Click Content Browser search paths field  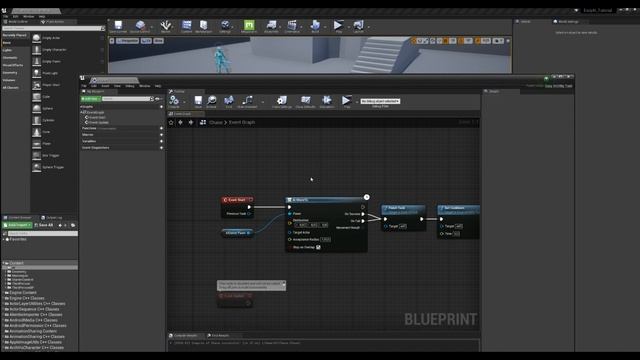(x=43, y=233)
